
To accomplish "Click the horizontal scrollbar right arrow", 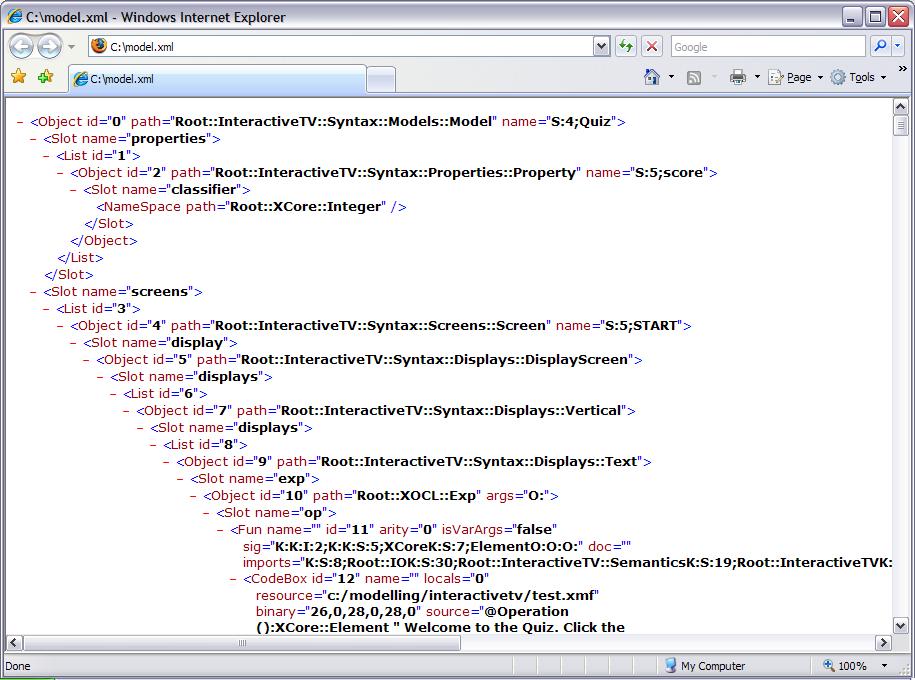I will [883, 643].
